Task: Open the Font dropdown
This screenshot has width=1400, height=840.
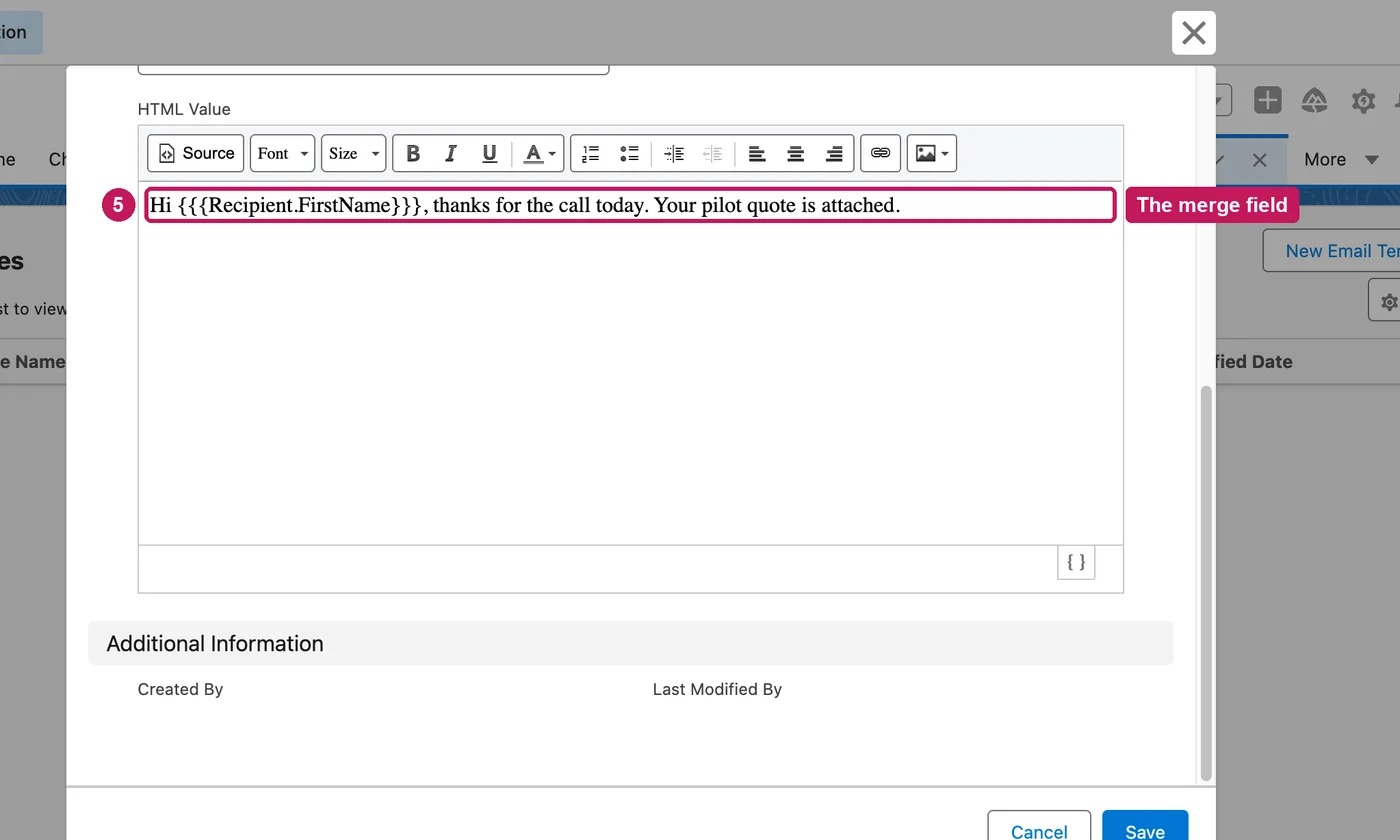Action: [x=282, y=153]
